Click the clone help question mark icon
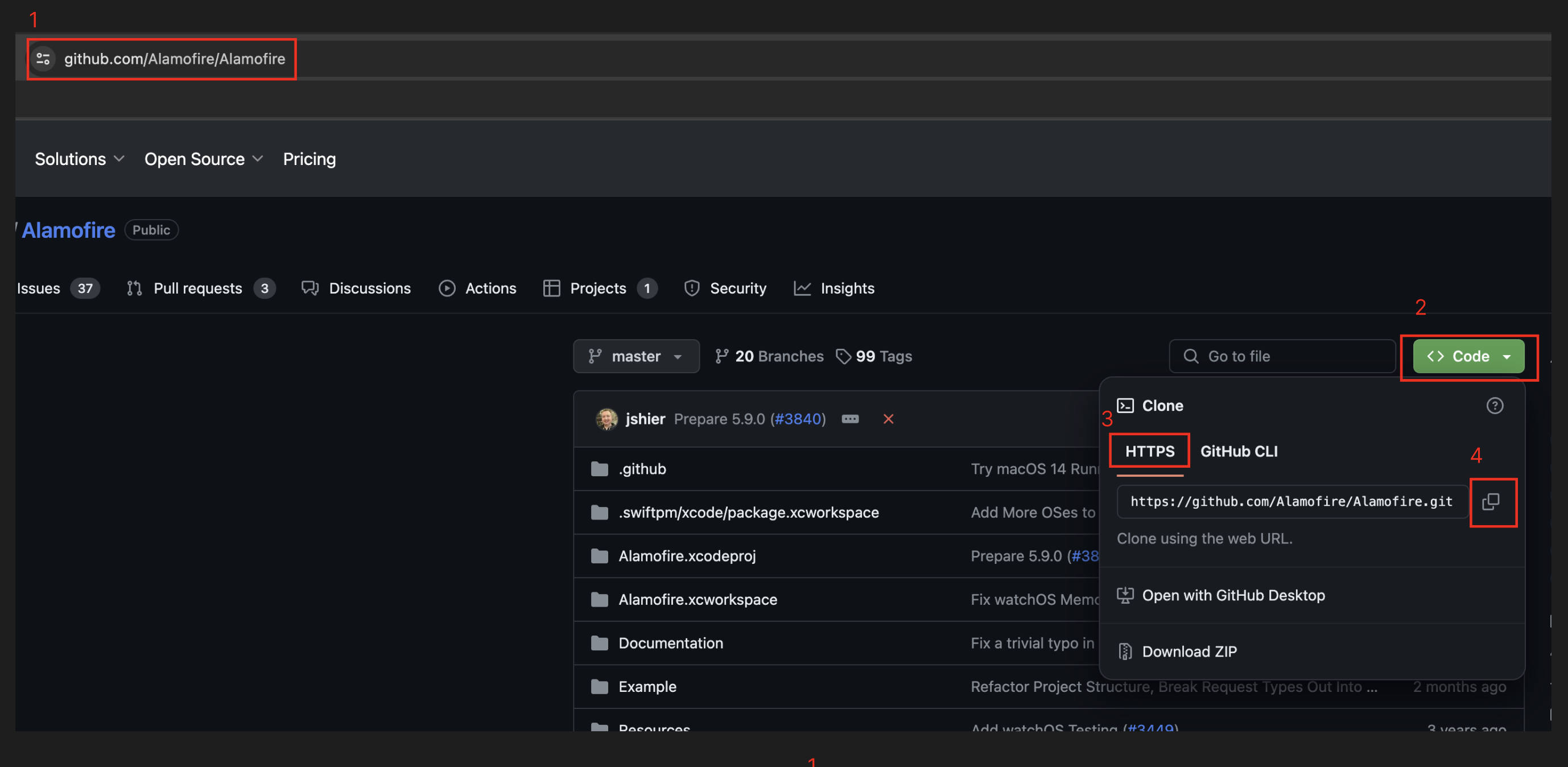The width and height of the screenshot is (1568, 767). coord(1495,406)
